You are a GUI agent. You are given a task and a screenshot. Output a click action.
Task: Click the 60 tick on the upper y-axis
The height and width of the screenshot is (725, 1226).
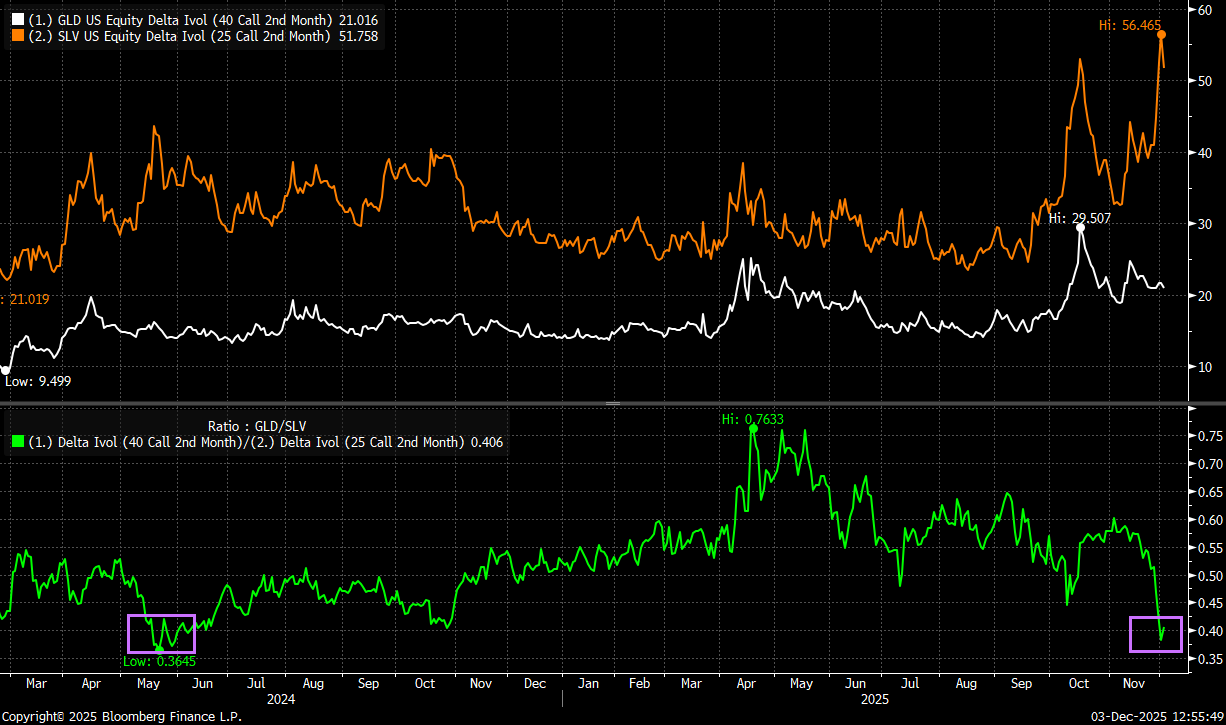pos(1205,10)
